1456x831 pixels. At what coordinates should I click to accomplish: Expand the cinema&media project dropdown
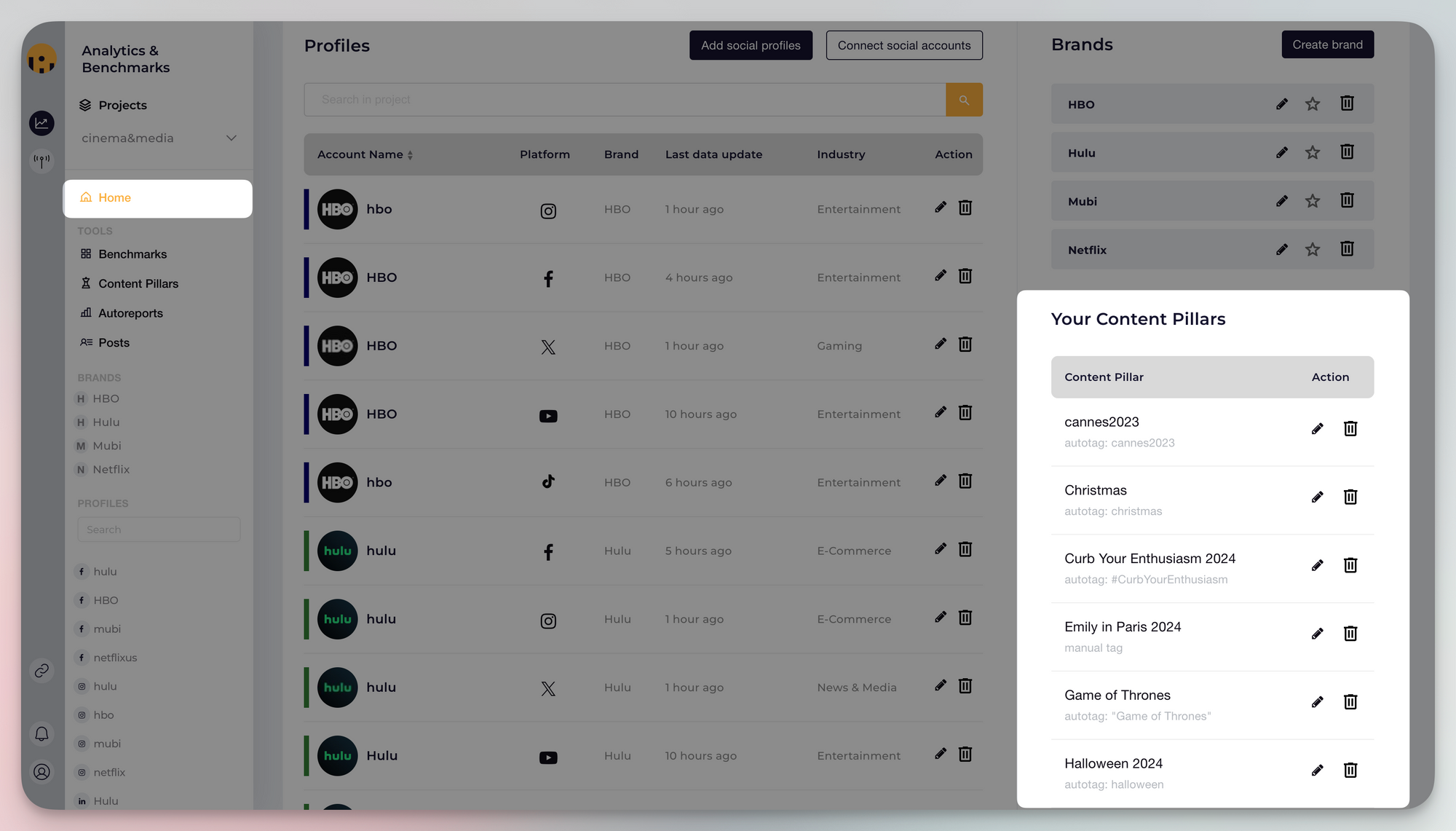tap(159, 138)
